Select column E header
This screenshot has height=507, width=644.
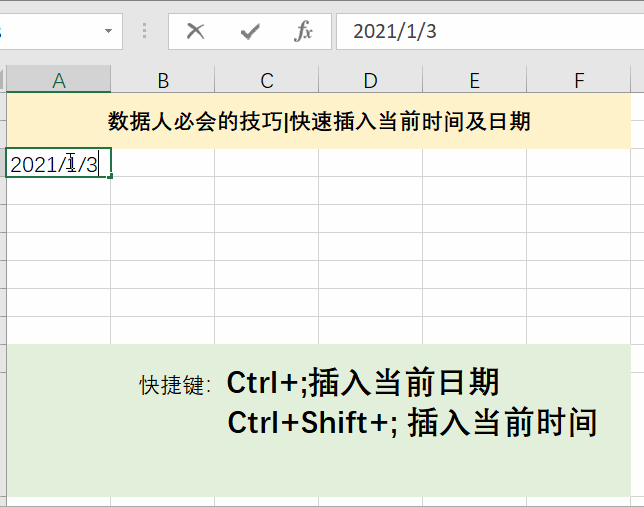coord(474,79)
